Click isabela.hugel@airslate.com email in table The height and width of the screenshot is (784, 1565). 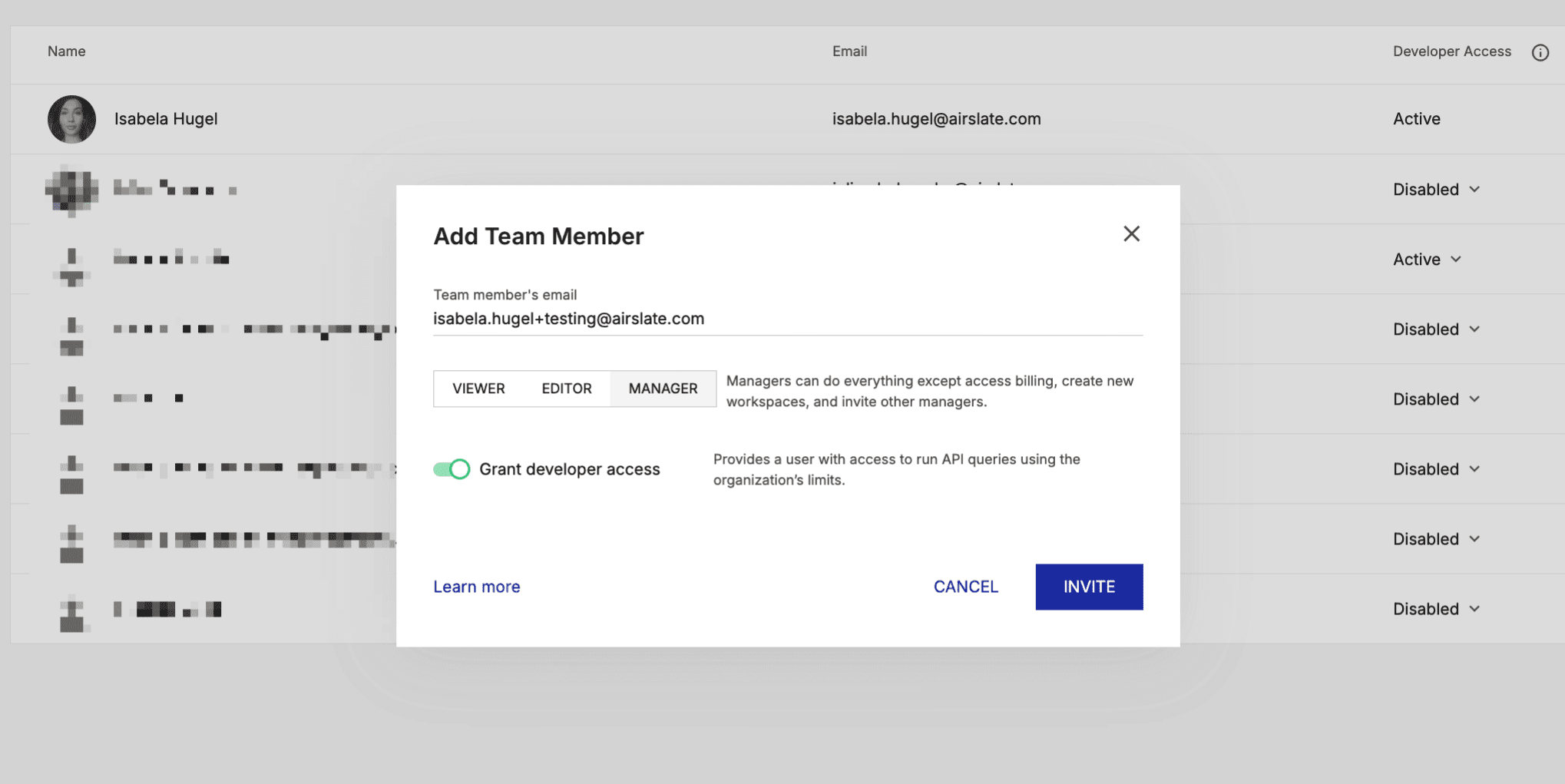tap(936, 119)
